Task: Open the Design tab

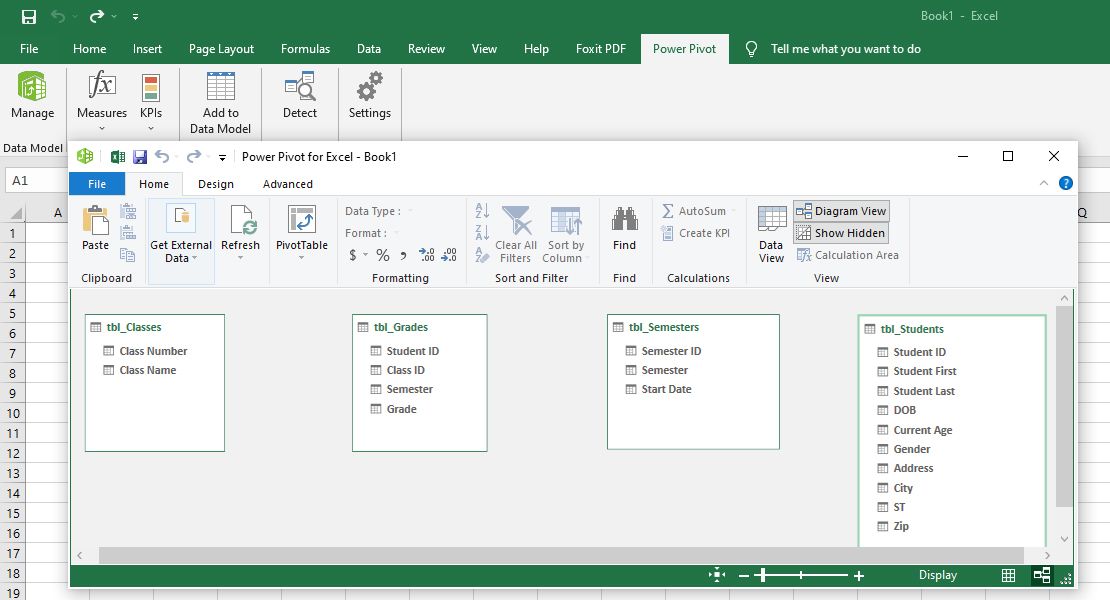Action: click(x=215, y=184)
